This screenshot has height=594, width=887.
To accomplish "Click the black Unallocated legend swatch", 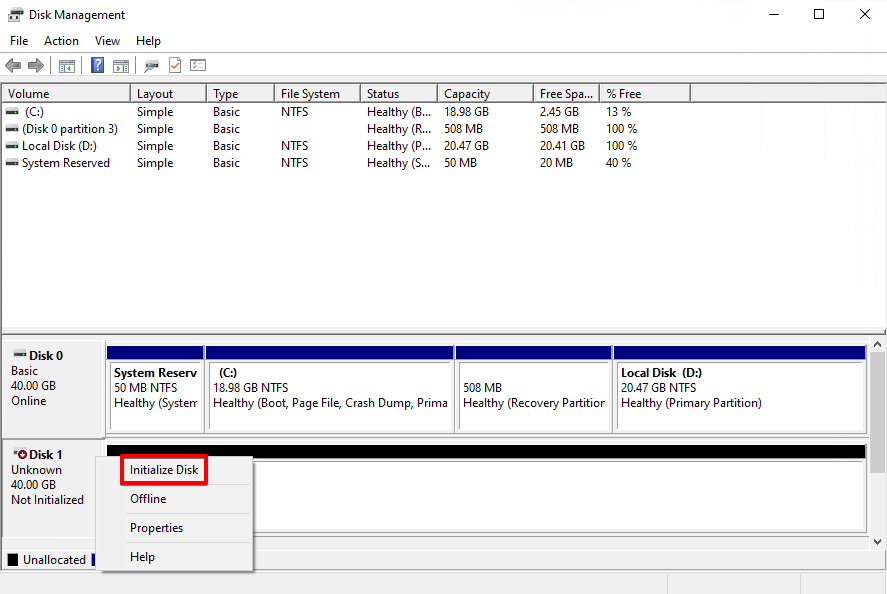I will (x=13, y=559).
